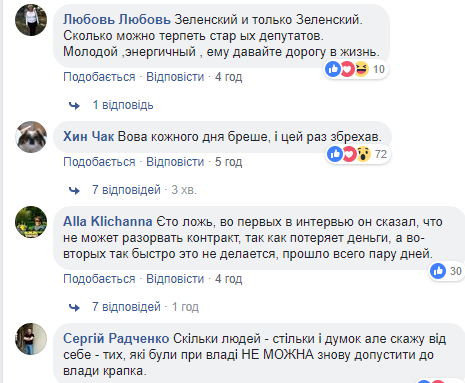Expand the 1 відповідь reply thread

123,105
